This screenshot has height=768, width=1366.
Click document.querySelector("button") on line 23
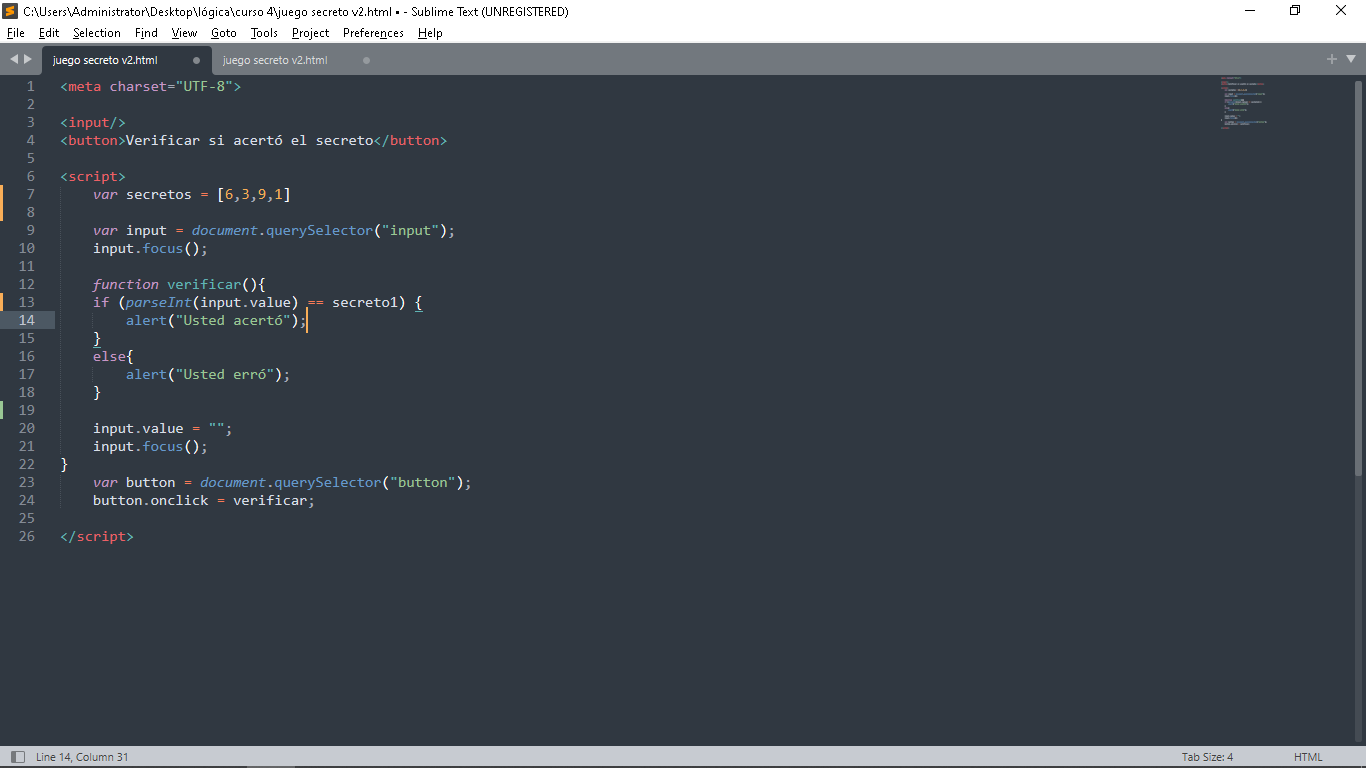coord(332,482)
